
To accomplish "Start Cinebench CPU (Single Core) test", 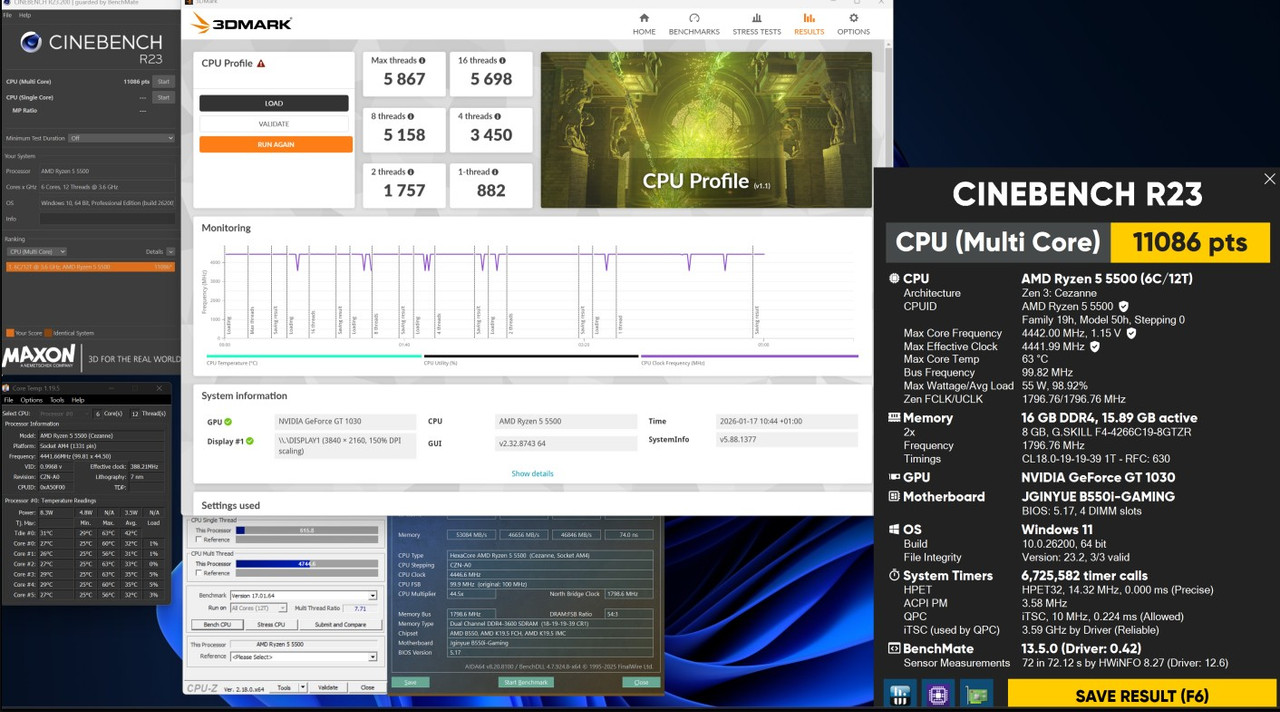I will point(163,97).
